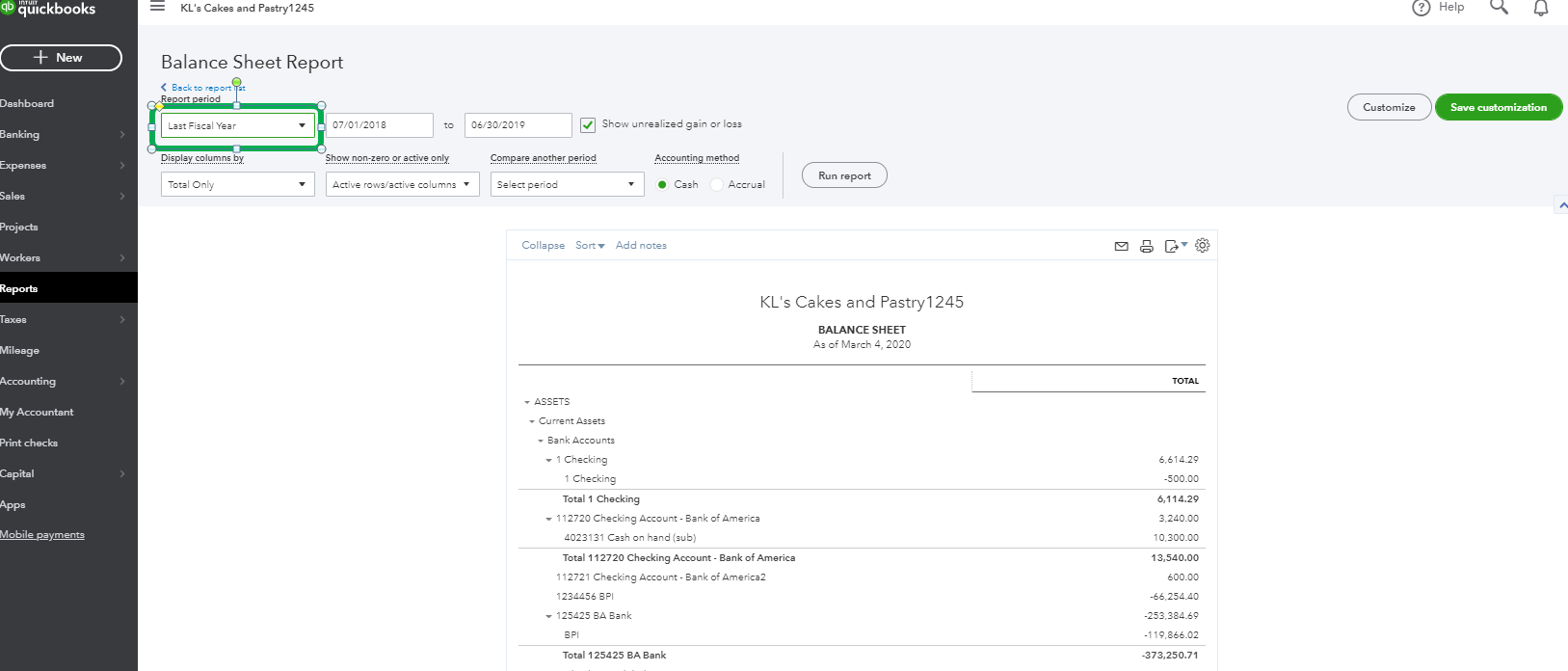Viewport: 1568px width, 671px height.
Task: Click the search magnifier icon
Action: (1499, 8)
